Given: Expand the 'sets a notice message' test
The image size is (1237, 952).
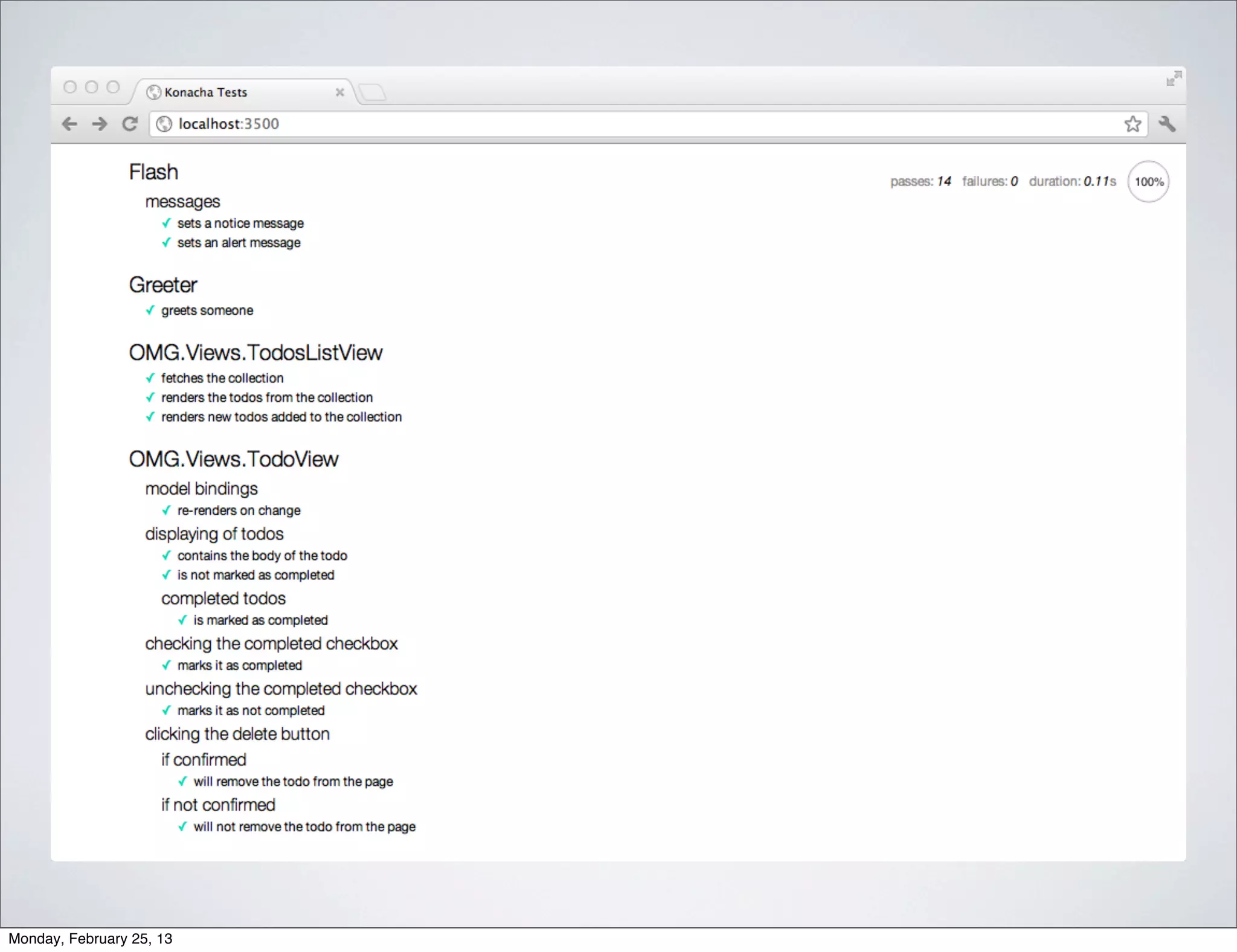Looking at the screenshot, I should click(240, 224).
